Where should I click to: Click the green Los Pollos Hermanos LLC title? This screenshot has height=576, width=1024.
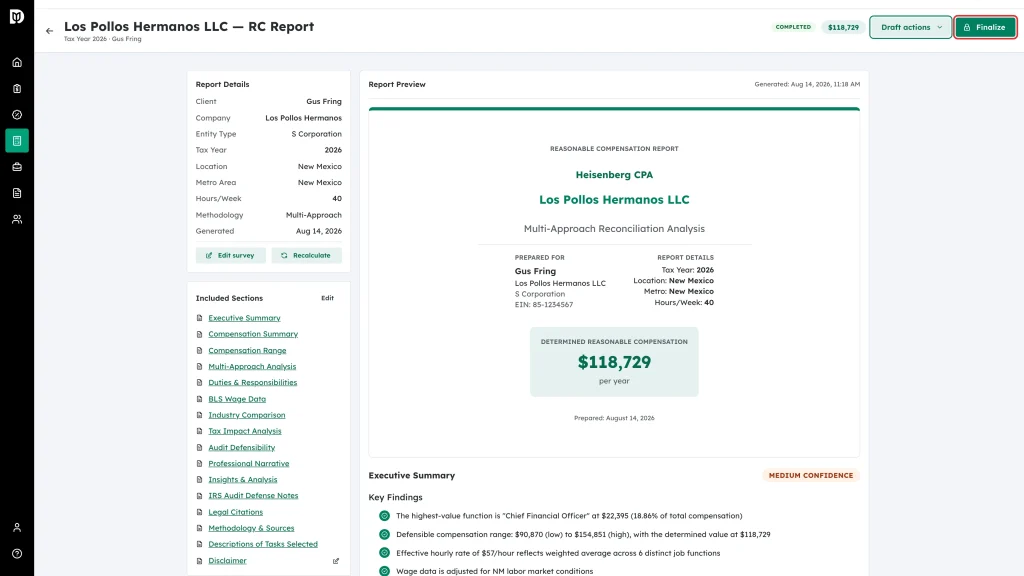click(614, 200)
